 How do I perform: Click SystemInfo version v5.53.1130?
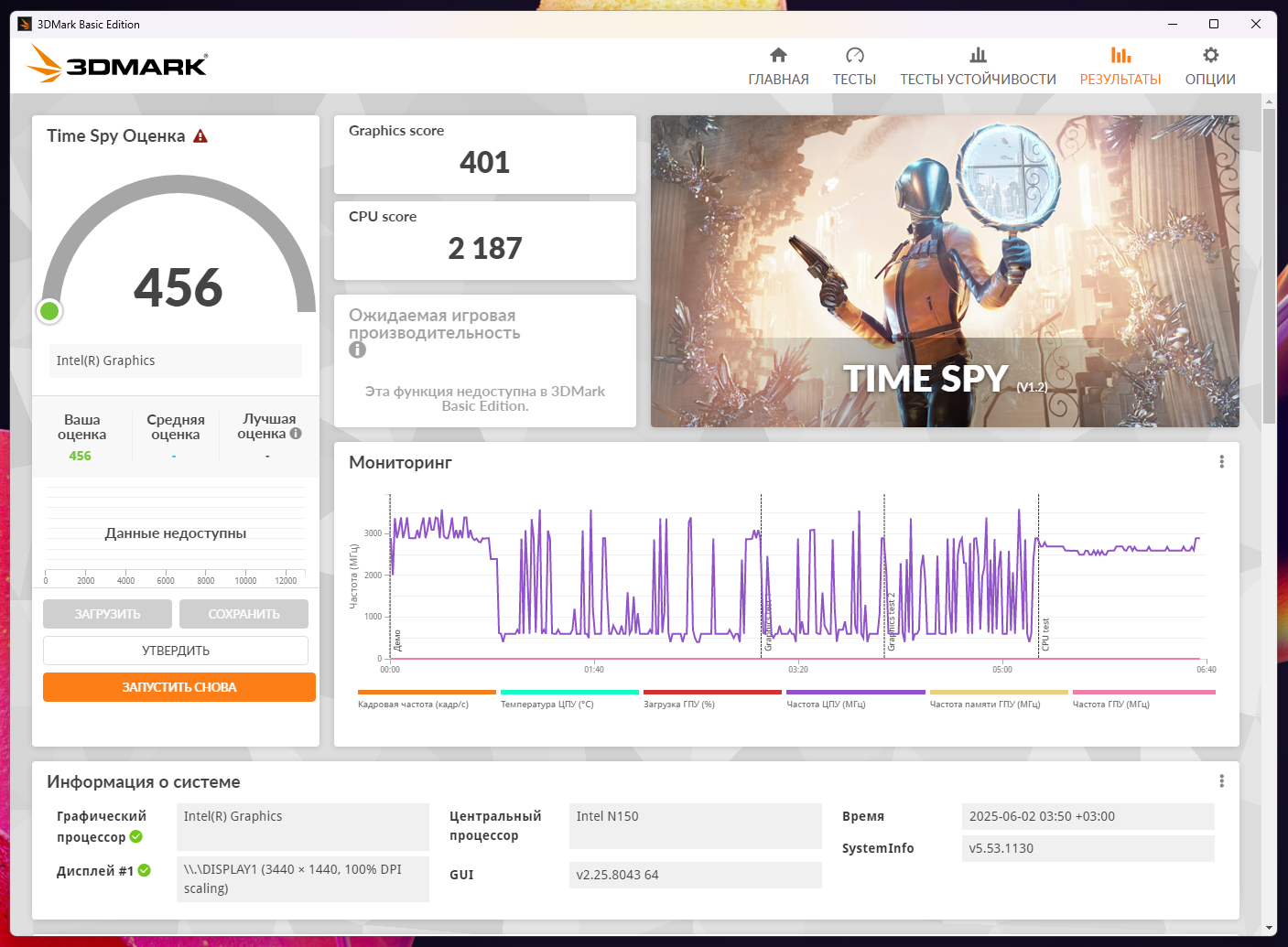click(1088, 848)
